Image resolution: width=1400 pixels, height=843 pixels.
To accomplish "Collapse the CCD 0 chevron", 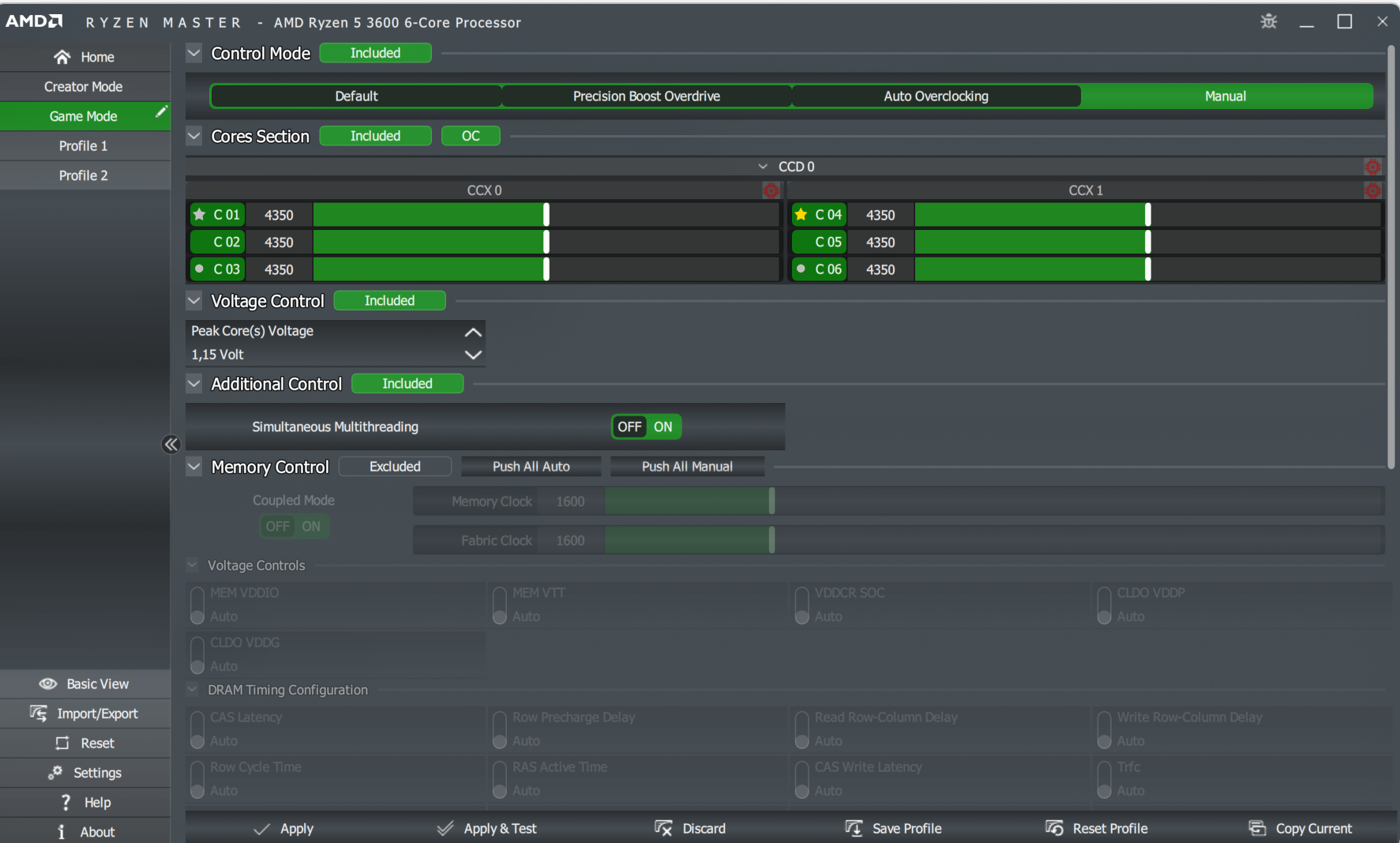I will coord(763,167).
